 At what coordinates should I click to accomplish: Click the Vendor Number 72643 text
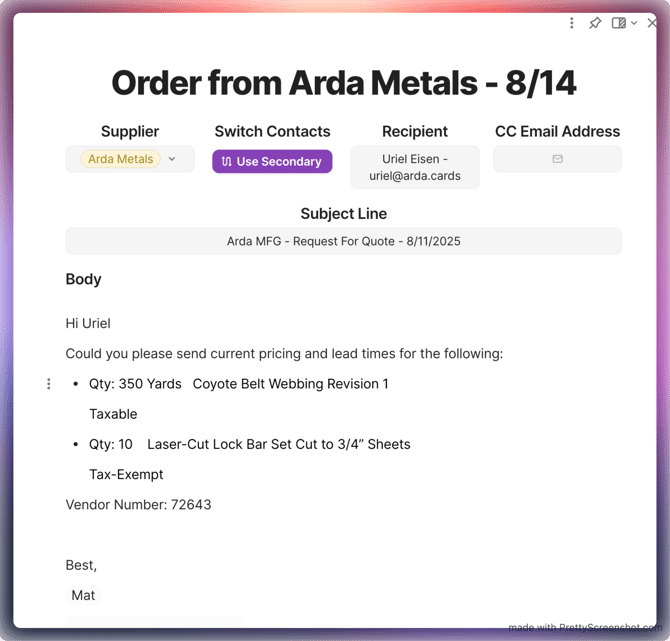138,505
